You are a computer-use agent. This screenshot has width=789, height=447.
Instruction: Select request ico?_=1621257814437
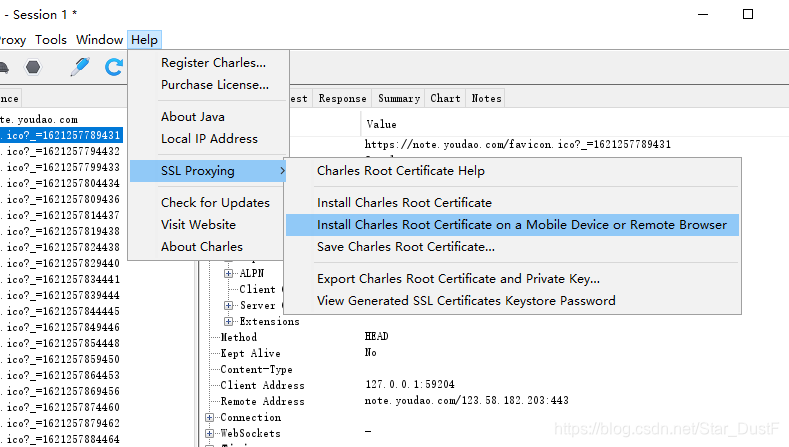pos(61,215)
